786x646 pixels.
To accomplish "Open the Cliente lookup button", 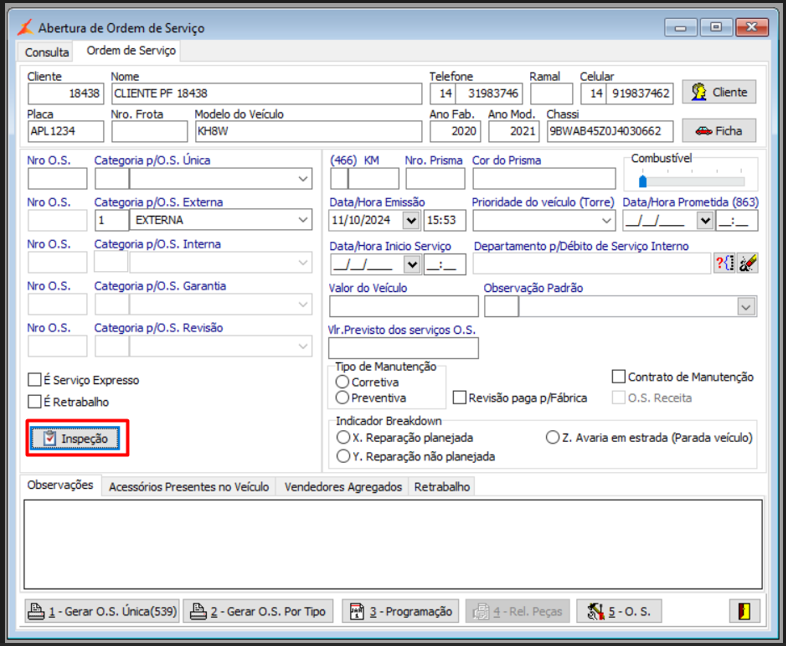I will point(719,92).
